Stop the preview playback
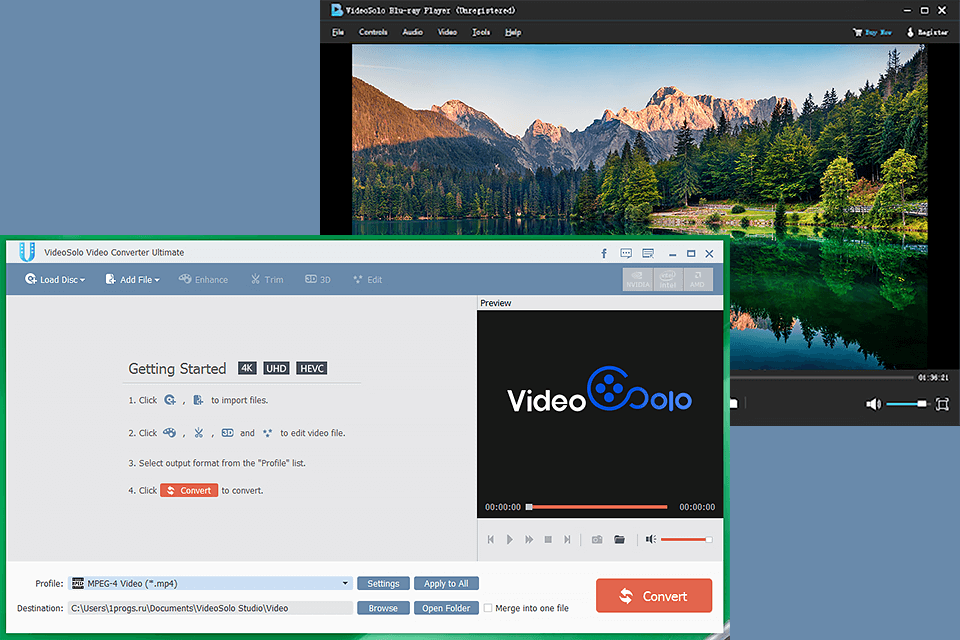Screen dimensions: 960x640 (x=548, y=540)
